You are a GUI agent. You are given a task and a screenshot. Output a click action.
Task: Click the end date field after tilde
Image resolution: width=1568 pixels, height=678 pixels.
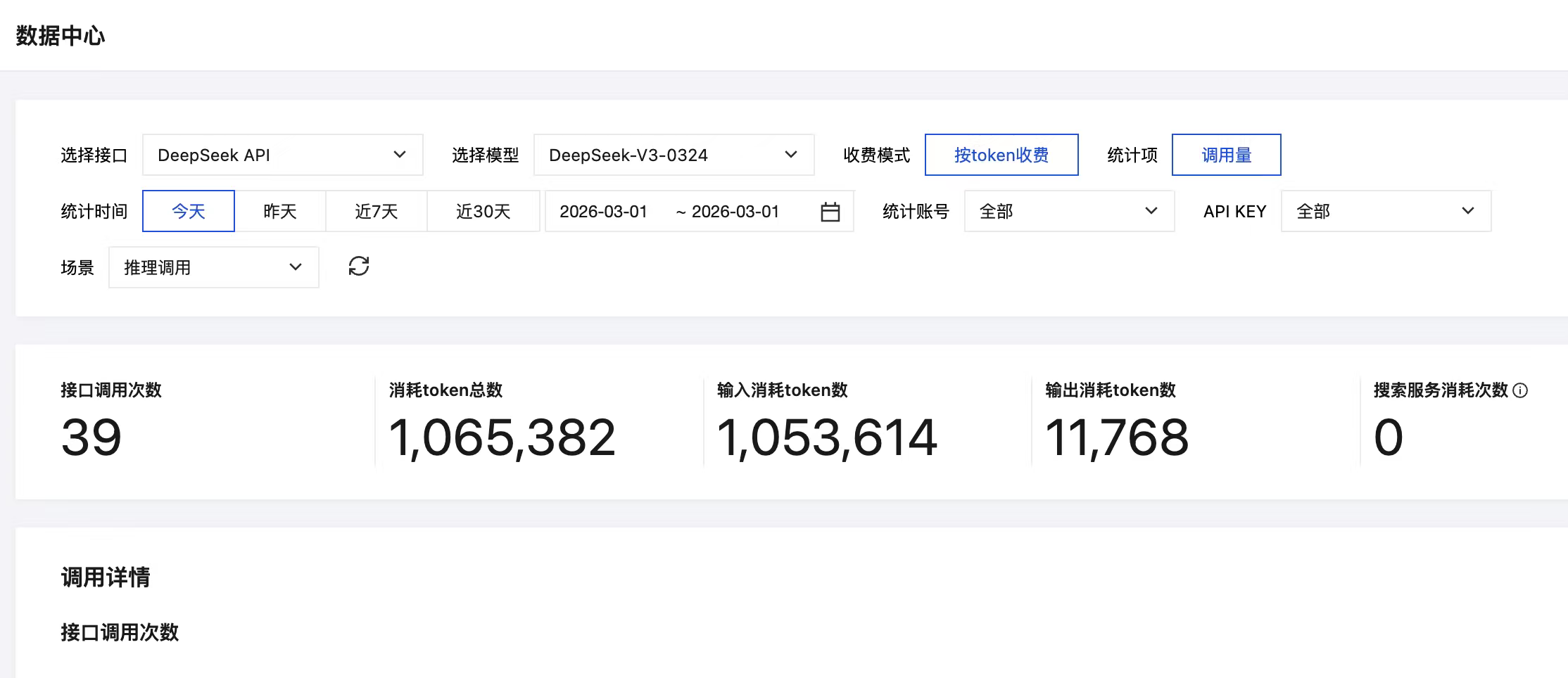point(735,212)
